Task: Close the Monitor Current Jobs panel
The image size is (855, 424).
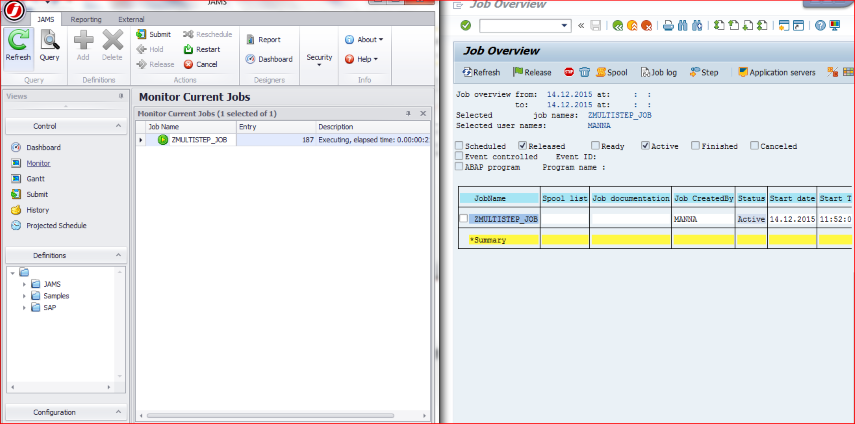Action: point(423,113)
